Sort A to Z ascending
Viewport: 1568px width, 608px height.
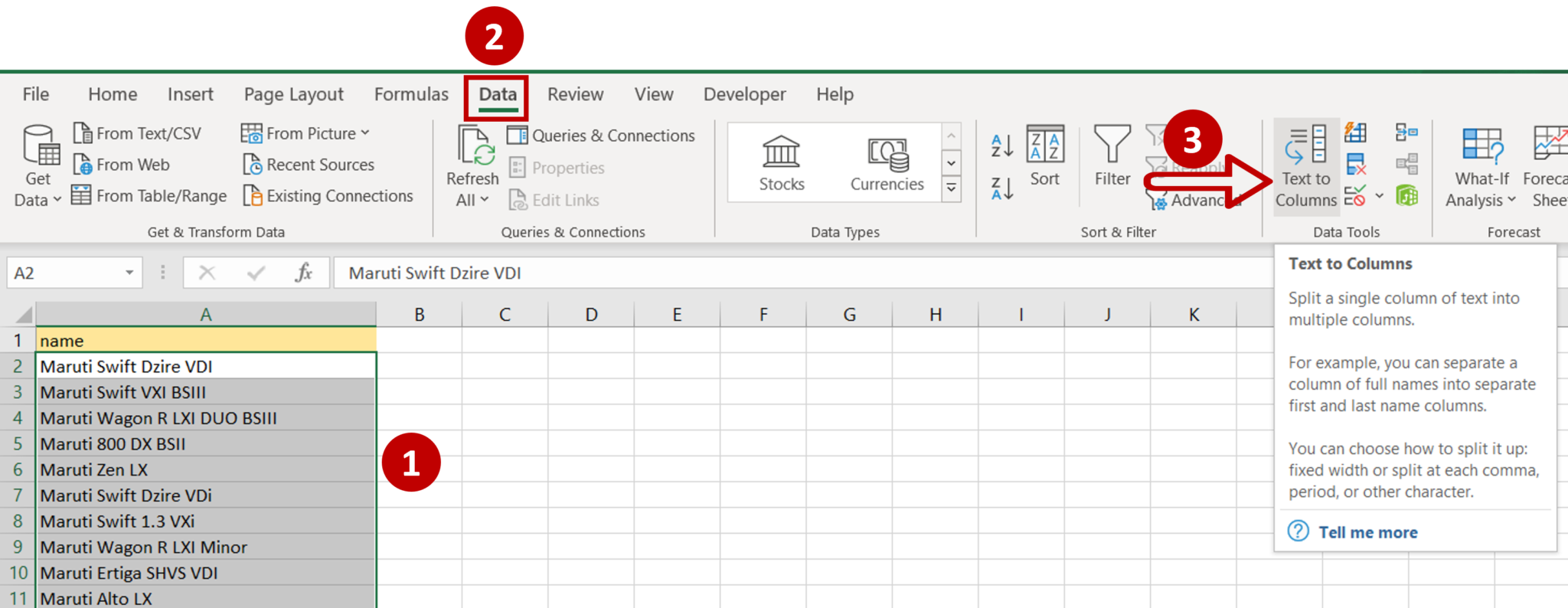pyautogui.click(x=1001, y=145)
